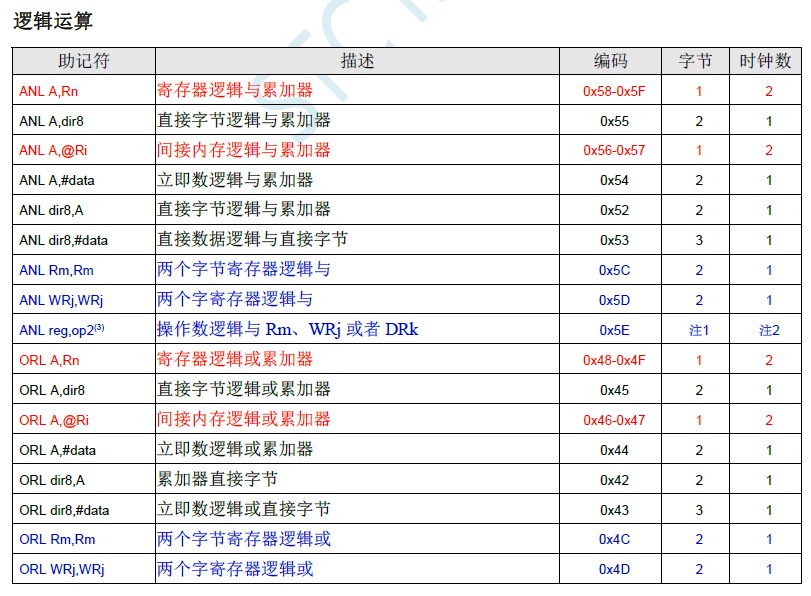Click the 寄存器逻辑或累加器 description
The width and height of the screenshot is (811, 596).
pyautogui.click(x=235, y=359)
